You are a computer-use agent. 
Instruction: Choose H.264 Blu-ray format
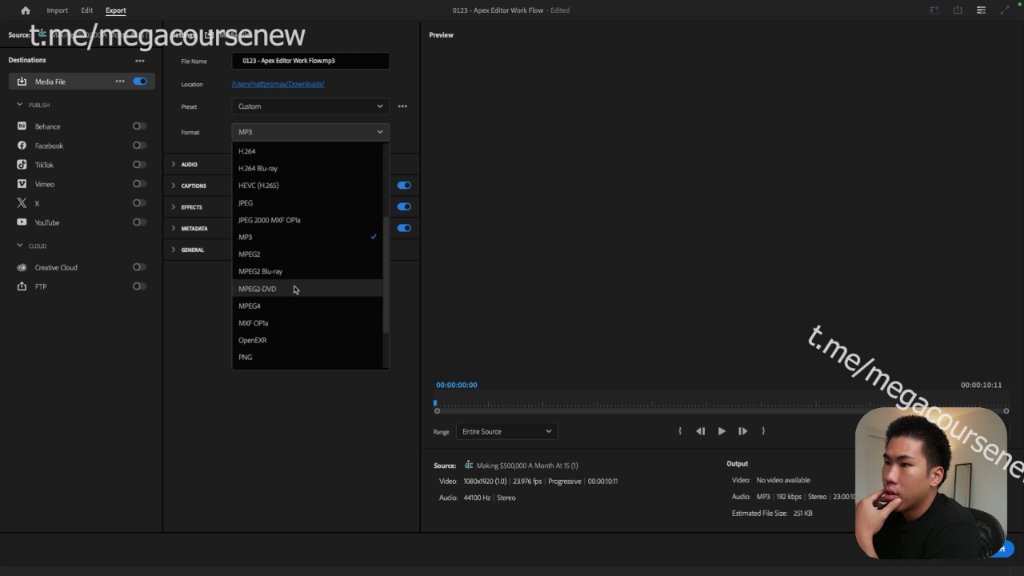point(307,168)
